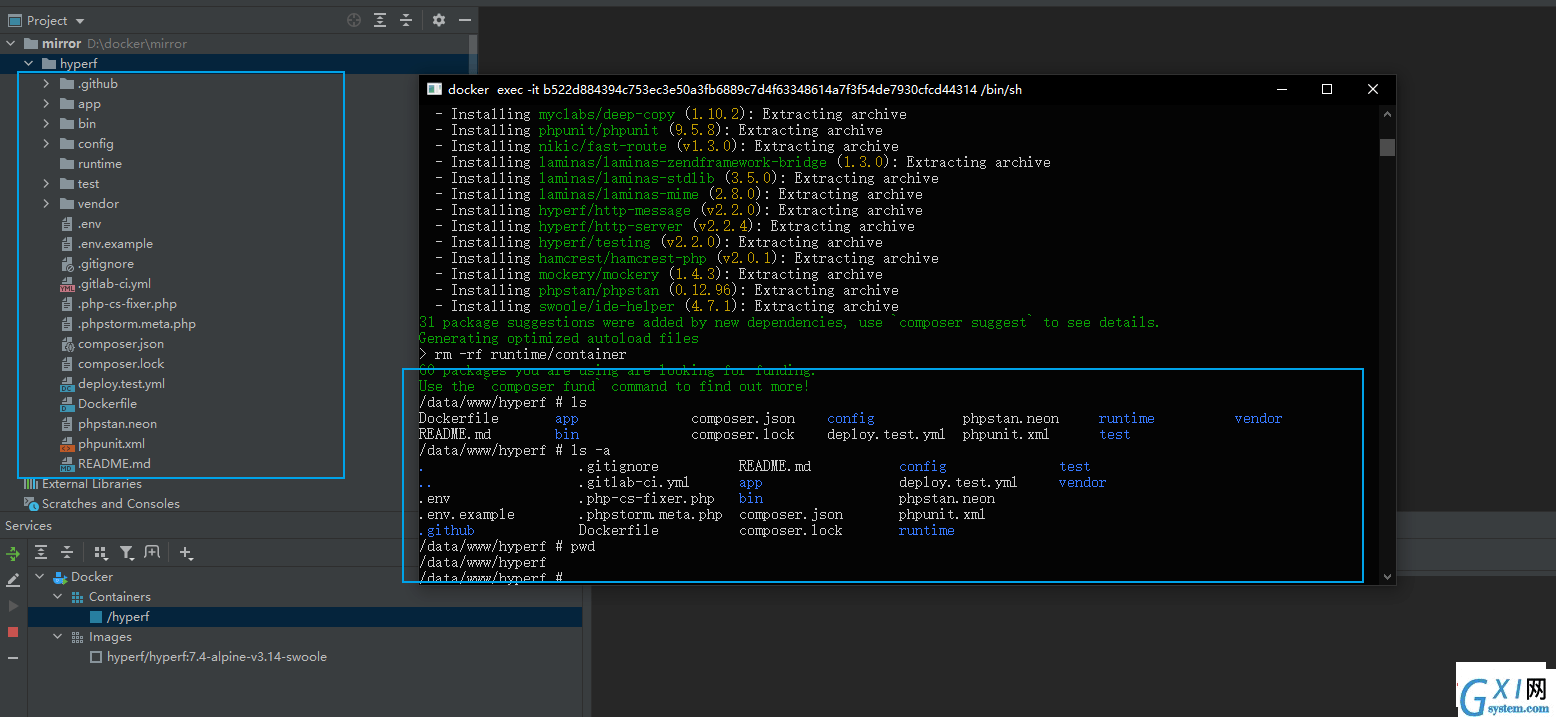Maximize the docker exec terminal window
1556x717 pixels.
(x=1327, y=90)
